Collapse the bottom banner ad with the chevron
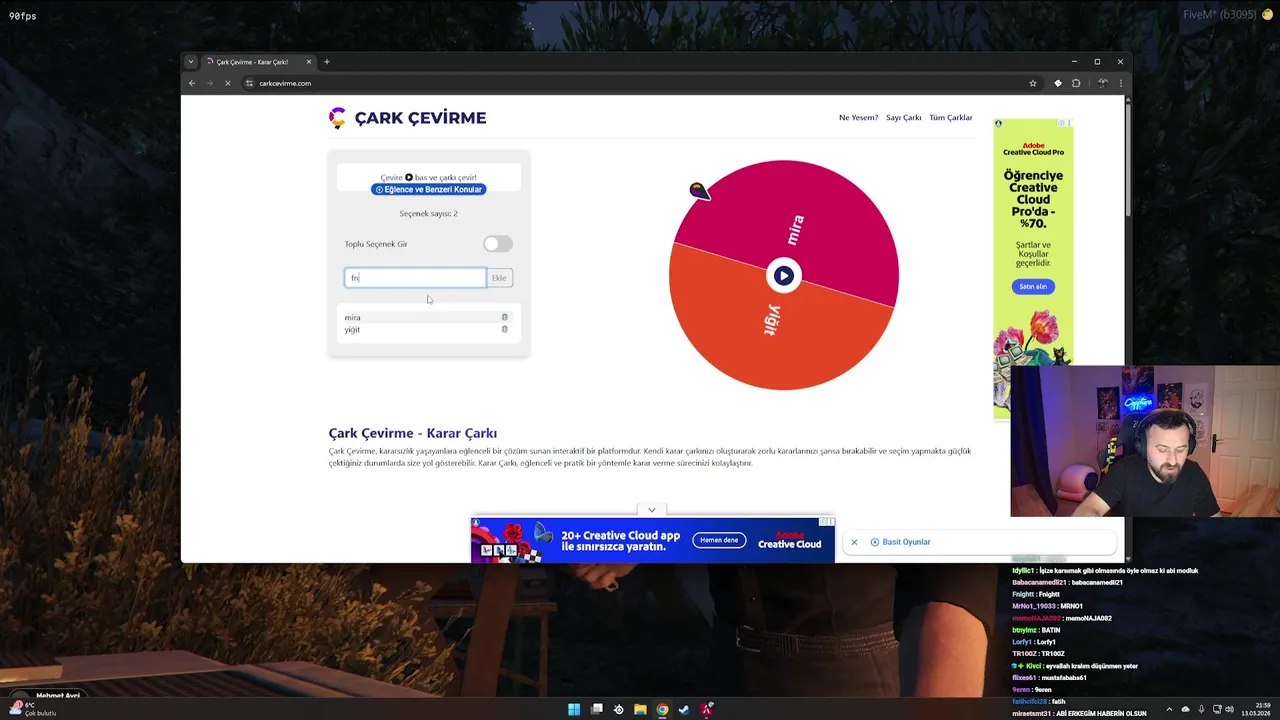This screenshot has height=720, width=1280. [x=651, y=510]
